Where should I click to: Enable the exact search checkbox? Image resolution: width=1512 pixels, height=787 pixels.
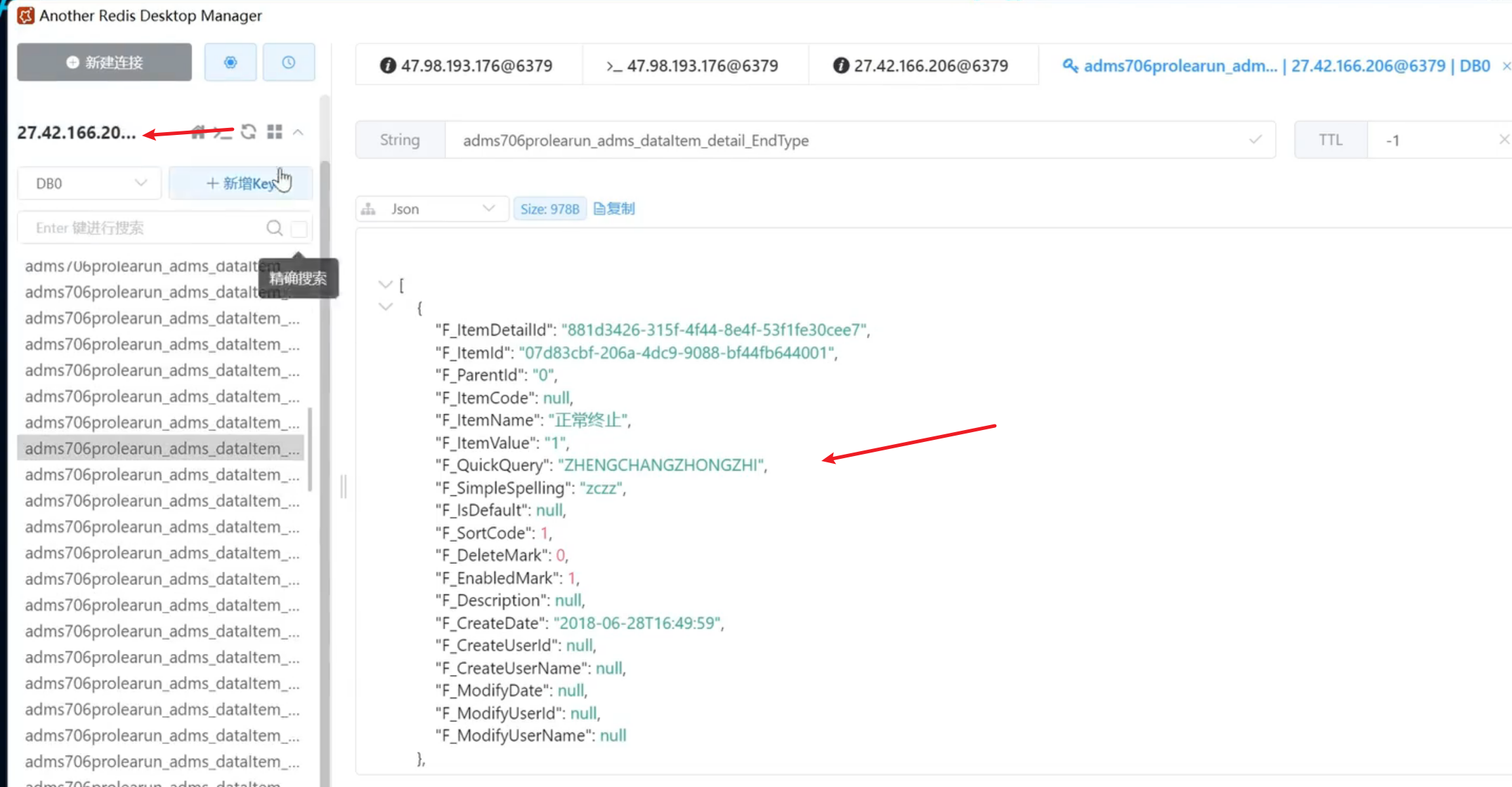click(299, 228)
